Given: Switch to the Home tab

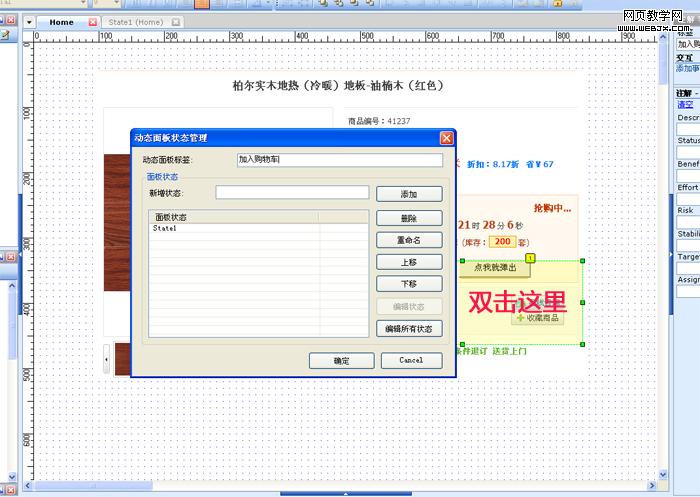Looking at the screenshot, I should coord(61,22).
